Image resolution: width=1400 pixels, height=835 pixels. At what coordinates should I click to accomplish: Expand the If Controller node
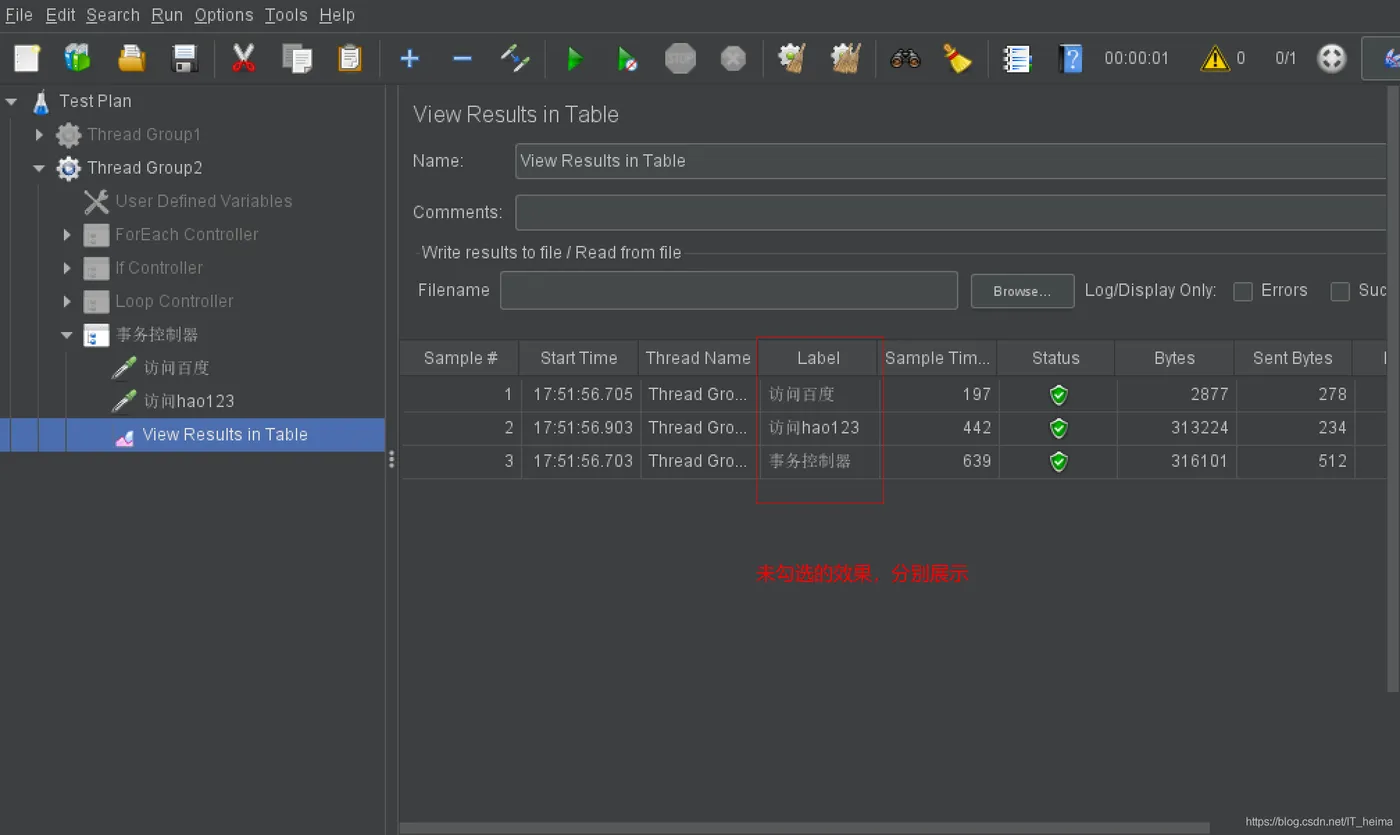[x=68, y=268]
